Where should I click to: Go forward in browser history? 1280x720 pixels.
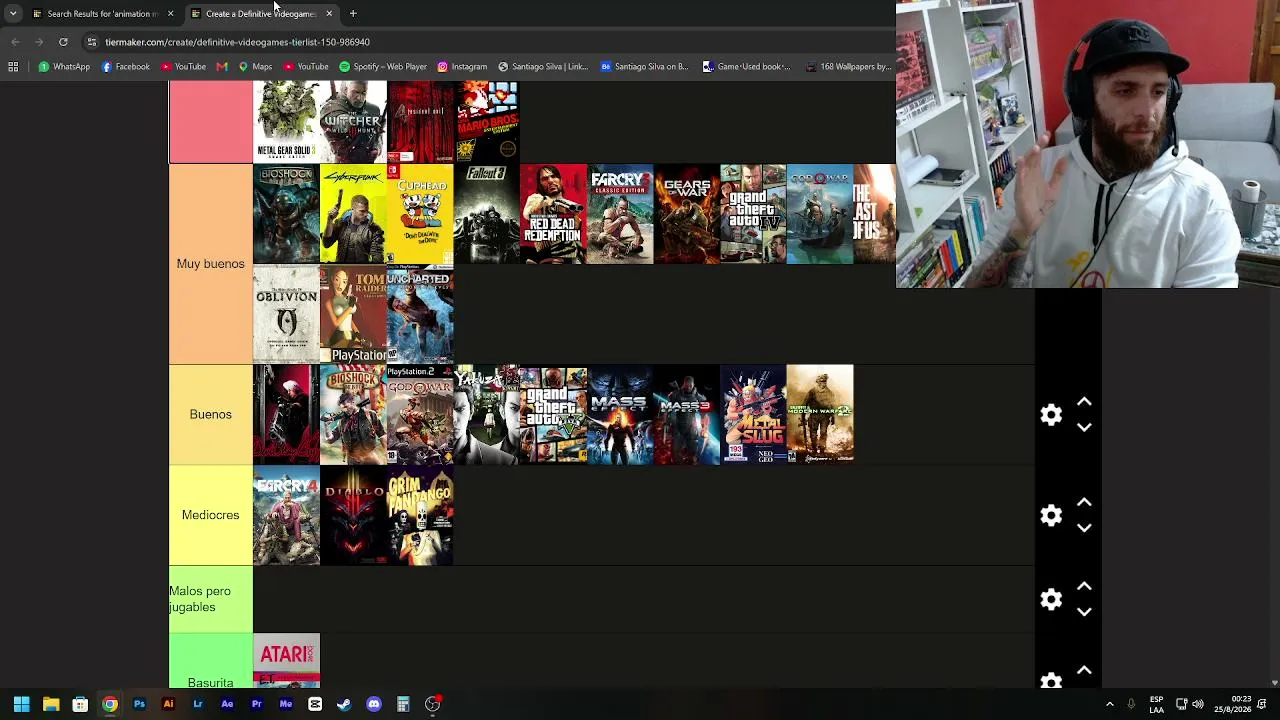[x=39, y=42]
